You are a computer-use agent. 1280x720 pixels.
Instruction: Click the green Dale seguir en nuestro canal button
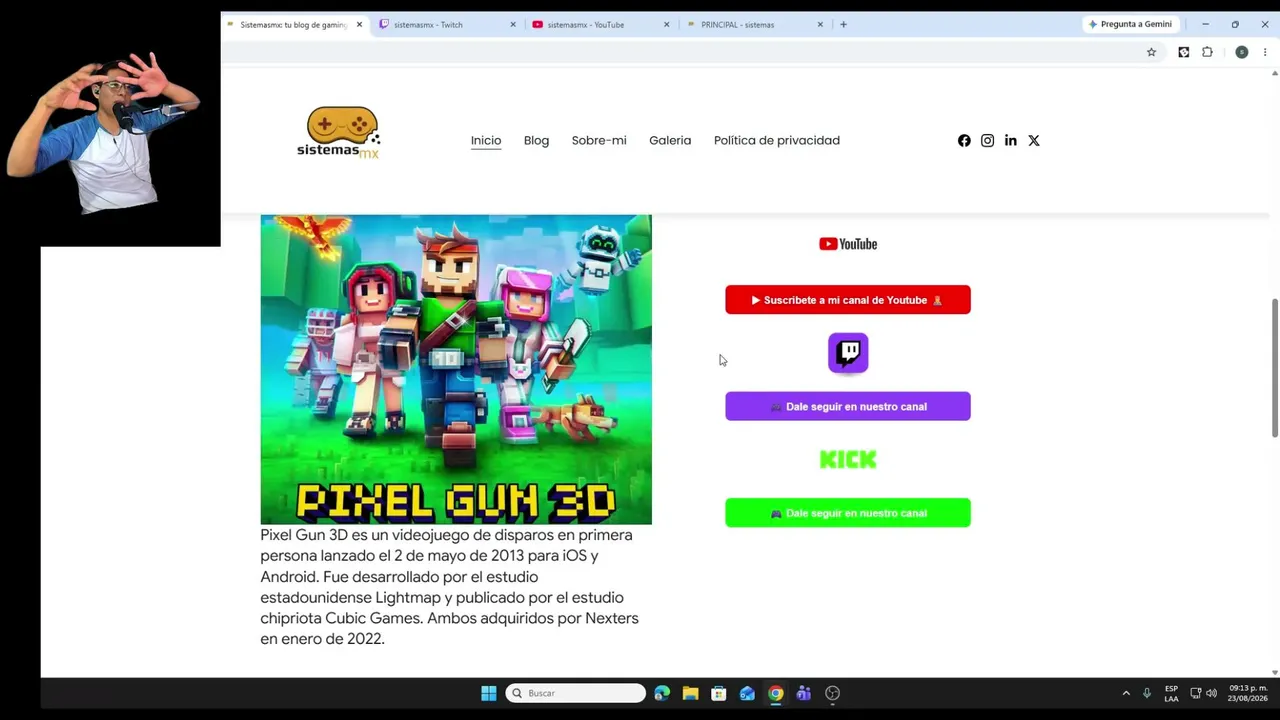[848, 513]
